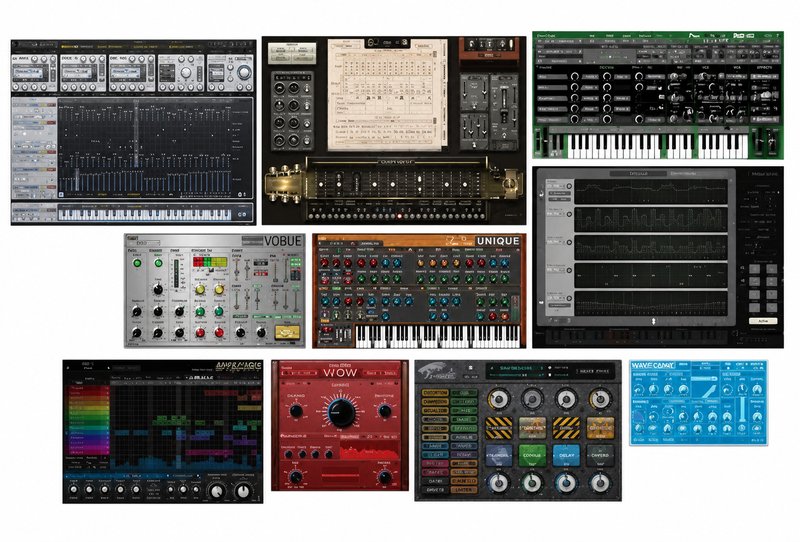Toggle the second green LED button in VOBUE

(x=158, y=263)
